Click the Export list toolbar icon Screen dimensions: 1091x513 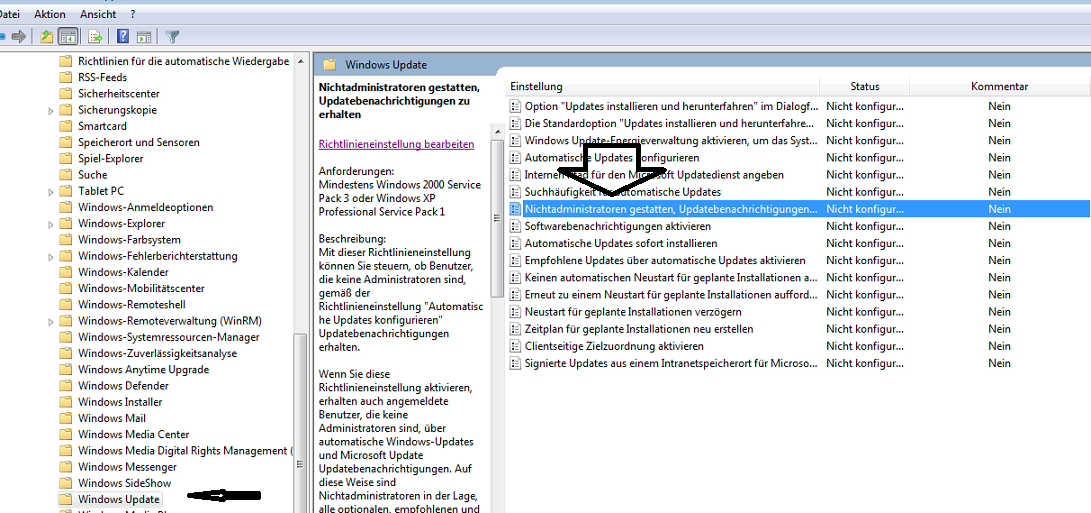click(x=95, y=36)
